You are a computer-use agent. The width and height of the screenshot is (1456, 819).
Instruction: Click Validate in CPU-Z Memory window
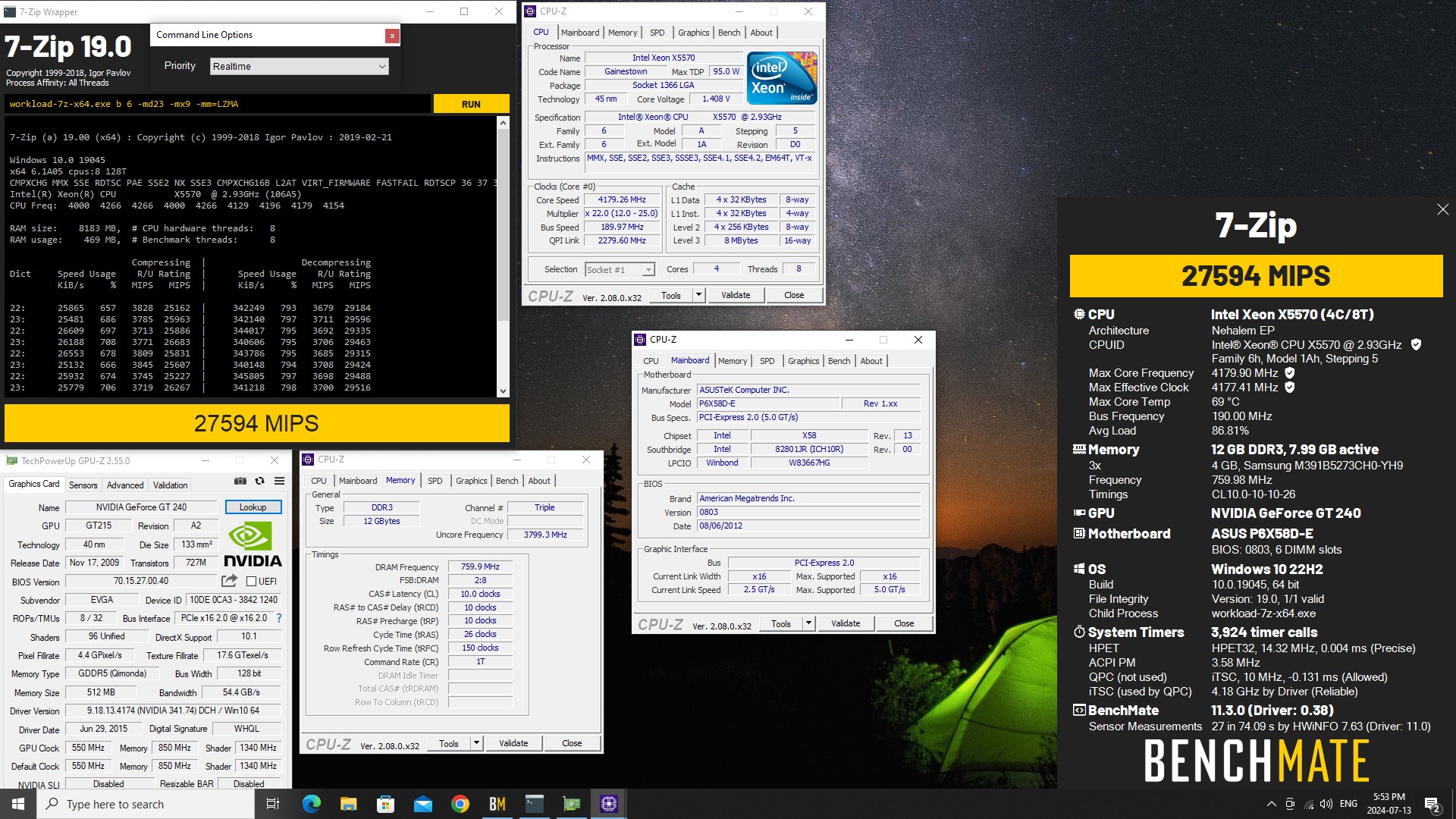pos(513,743)
